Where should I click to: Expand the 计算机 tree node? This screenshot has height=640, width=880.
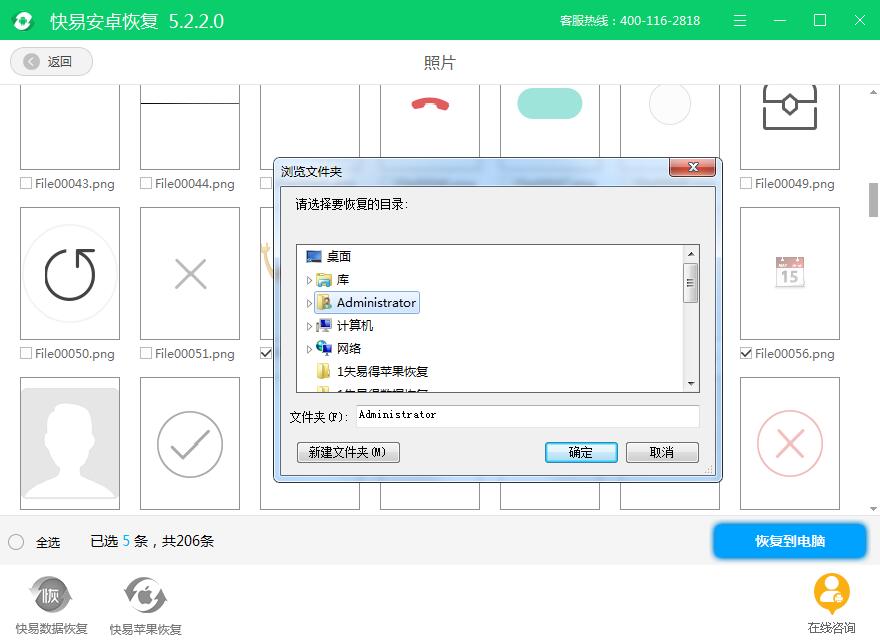[x=309, y=326]
